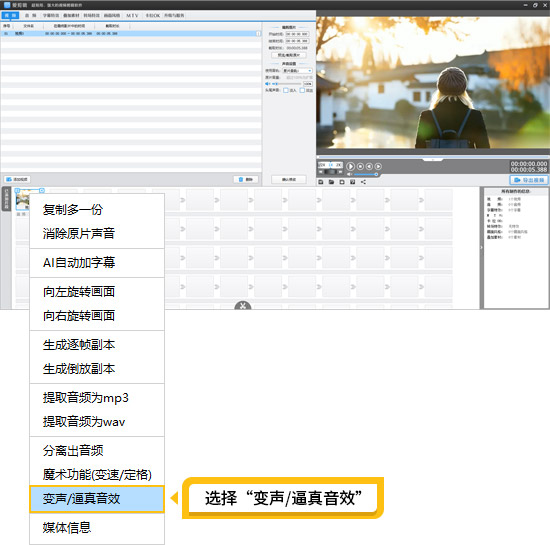Click the volume percentage box
Screen dimensions: 550x545
coord(308,84)
